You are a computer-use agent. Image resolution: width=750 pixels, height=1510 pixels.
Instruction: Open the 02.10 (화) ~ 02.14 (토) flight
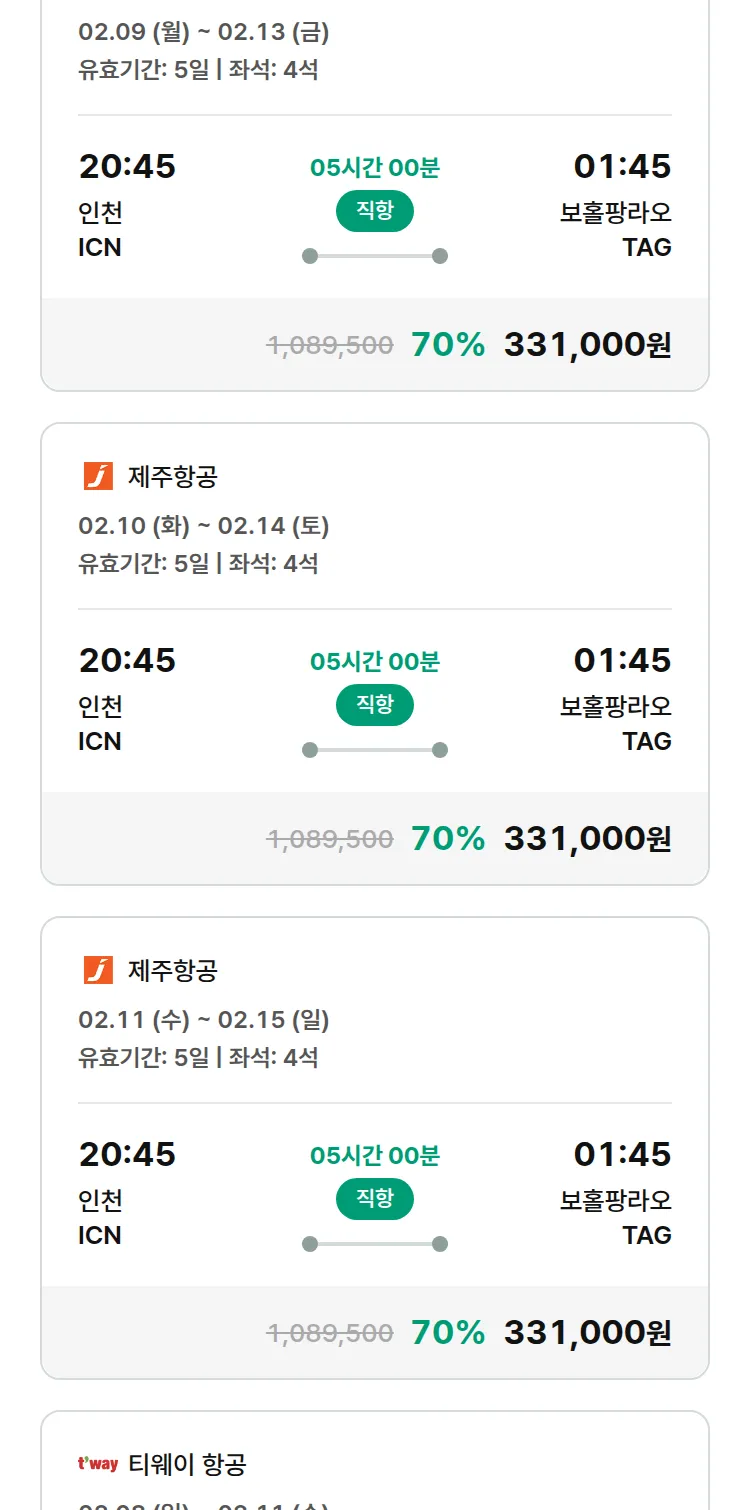click(x=204, y=526)
